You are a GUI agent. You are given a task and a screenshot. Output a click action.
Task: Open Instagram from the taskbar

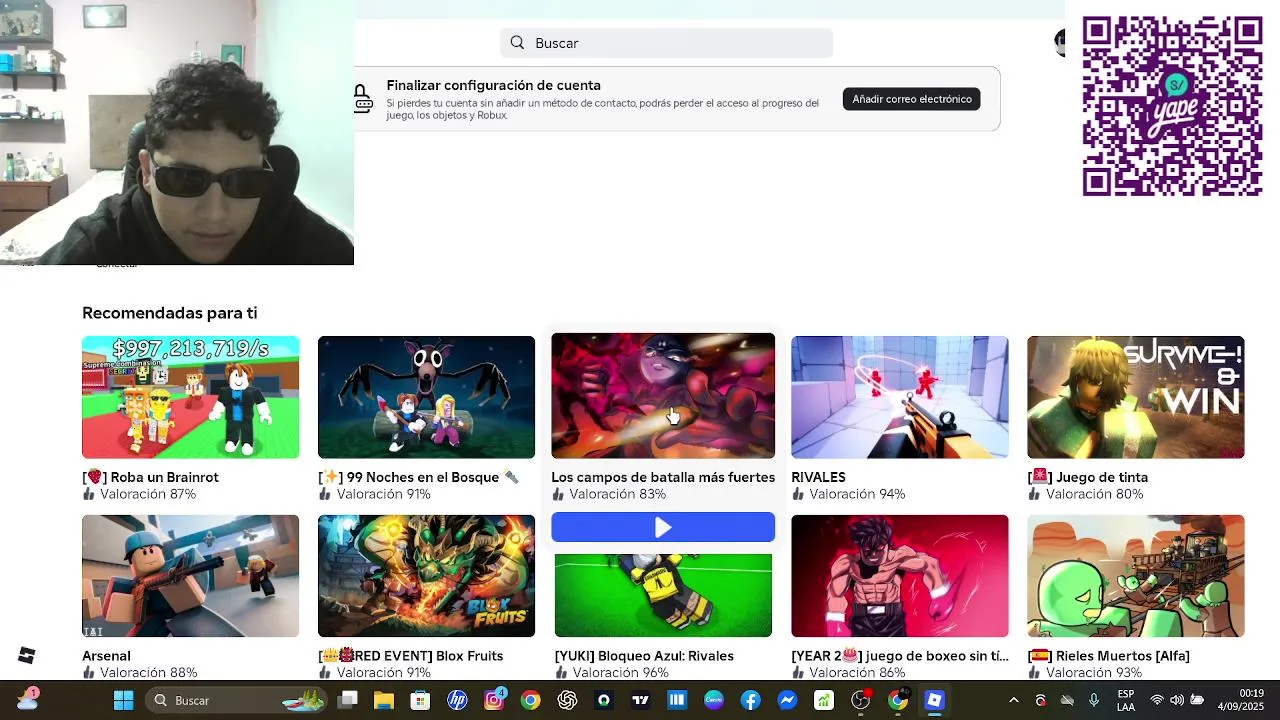click(x=494, y=700)
